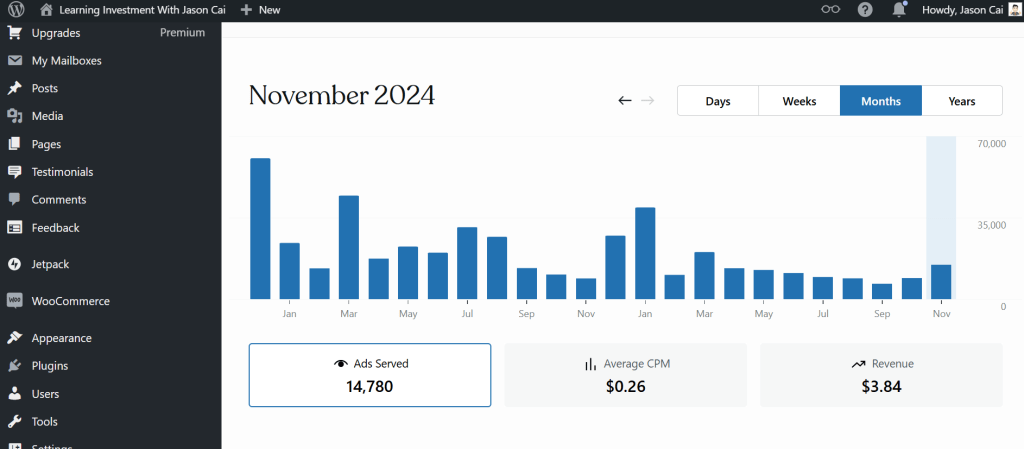Open the Reader glasses icon
This screenshot has width=1024, height=449.
point(831,9)
